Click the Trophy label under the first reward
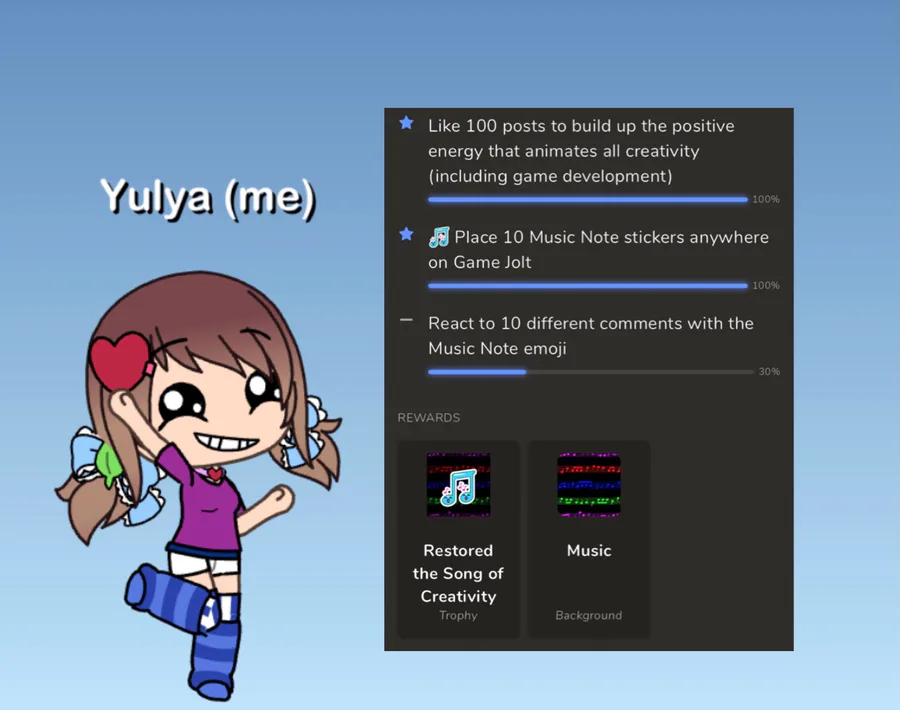Screen dimensions: 900x710 [x=458, y=615]
